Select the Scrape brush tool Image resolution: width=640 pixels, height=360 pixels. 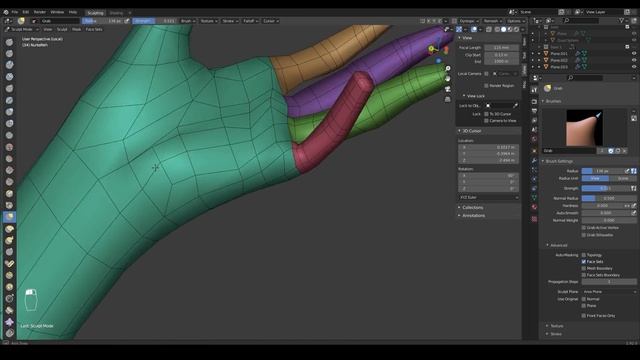pyautogui.click(x=9, y=182)
